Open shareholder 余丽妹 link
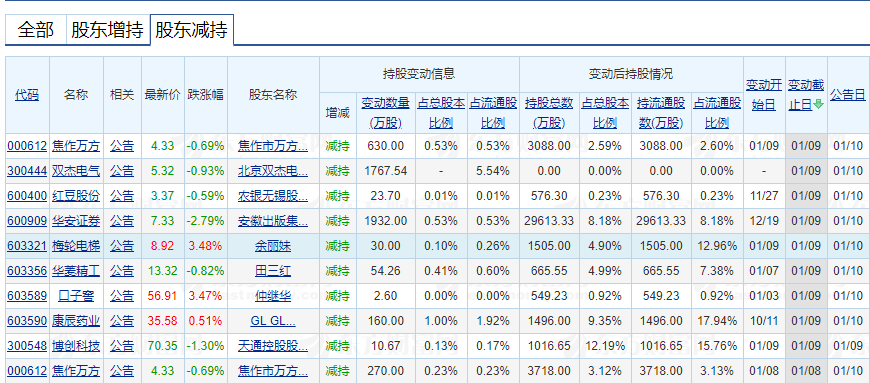870x383 pixels. 273,246
